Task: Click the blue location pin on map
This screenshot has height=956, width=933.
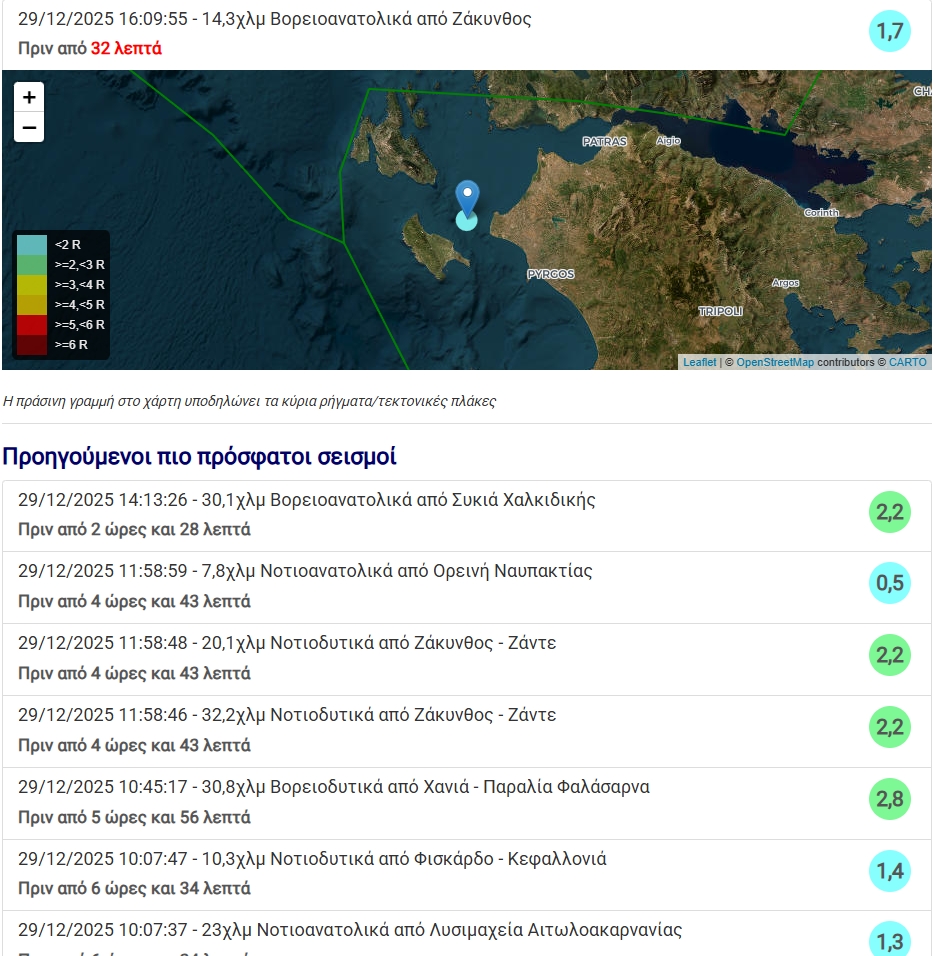Action: pyautogui.click(x=467, y=197)
